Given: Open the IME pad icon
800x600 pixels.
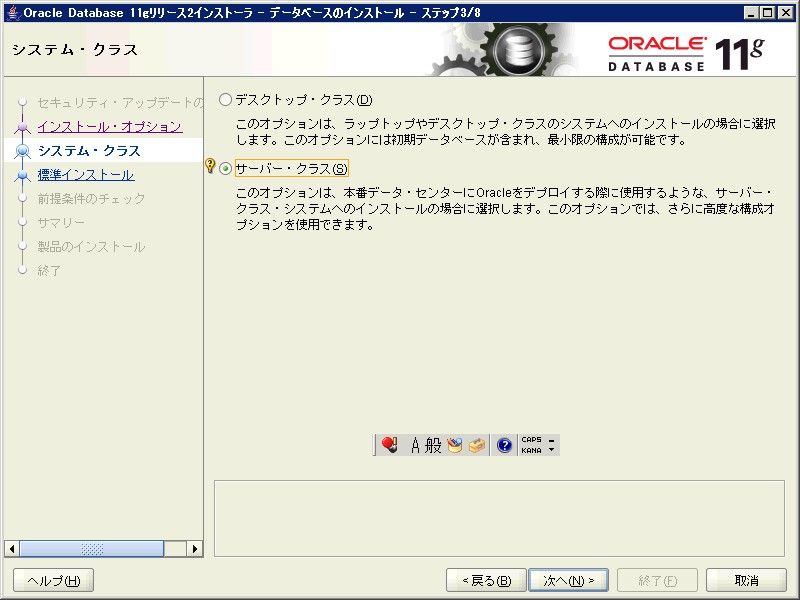Looking at the screenshot, I should 455,446.
